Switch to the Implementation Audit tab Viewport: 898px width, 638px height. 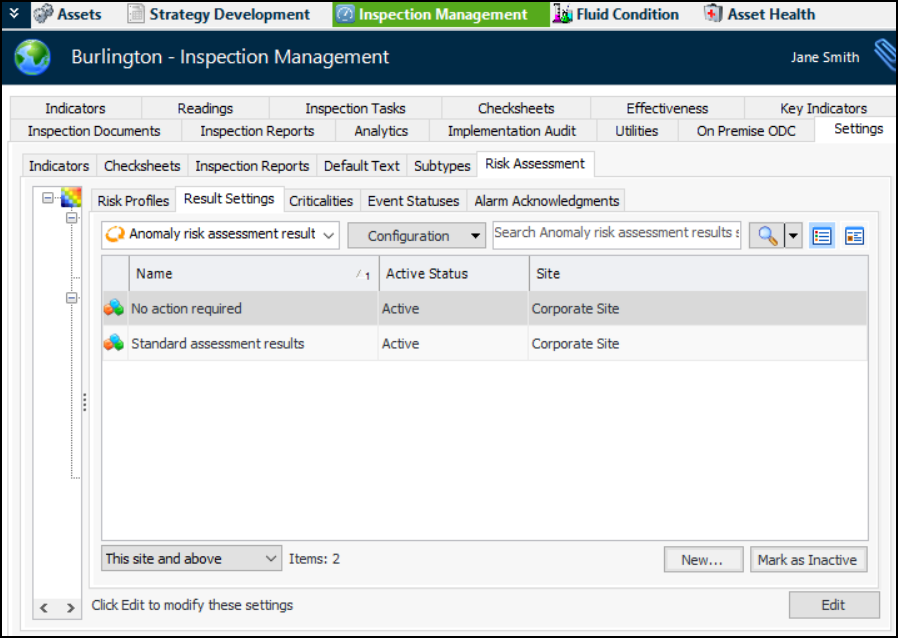click(x=512, y=131)
